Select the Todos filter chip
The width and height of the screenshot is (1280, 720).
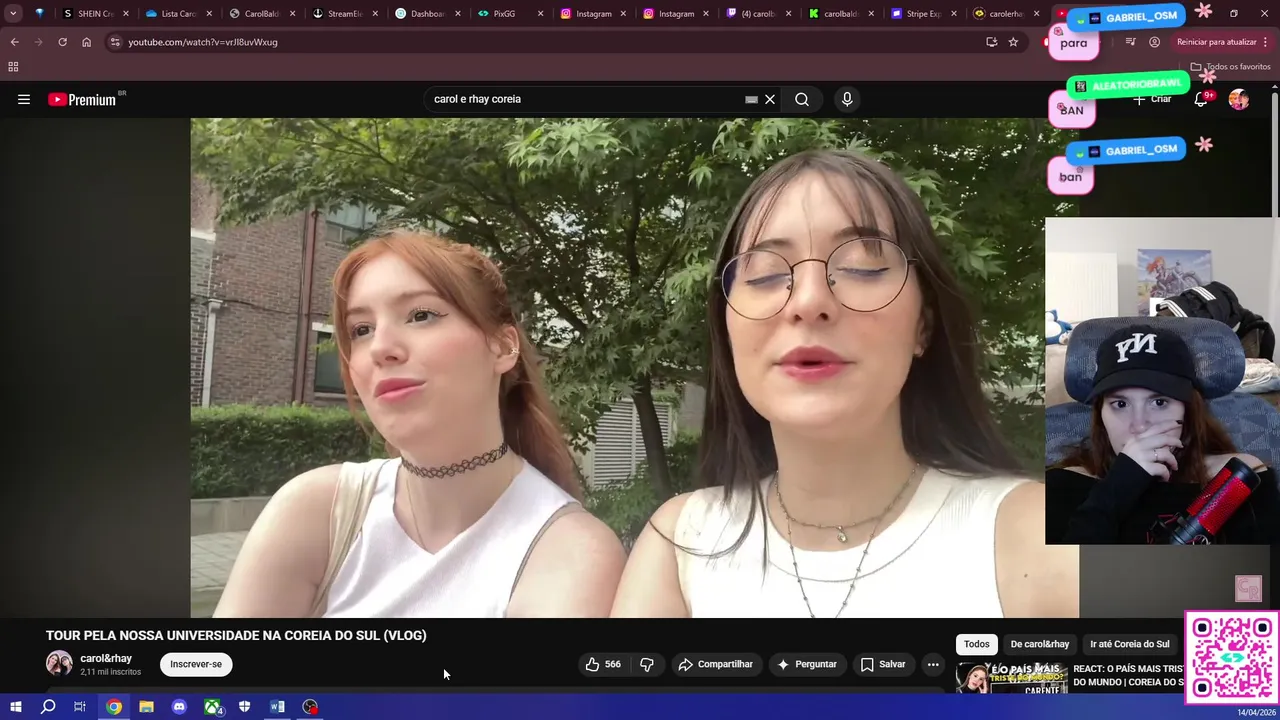pos(977,644)
